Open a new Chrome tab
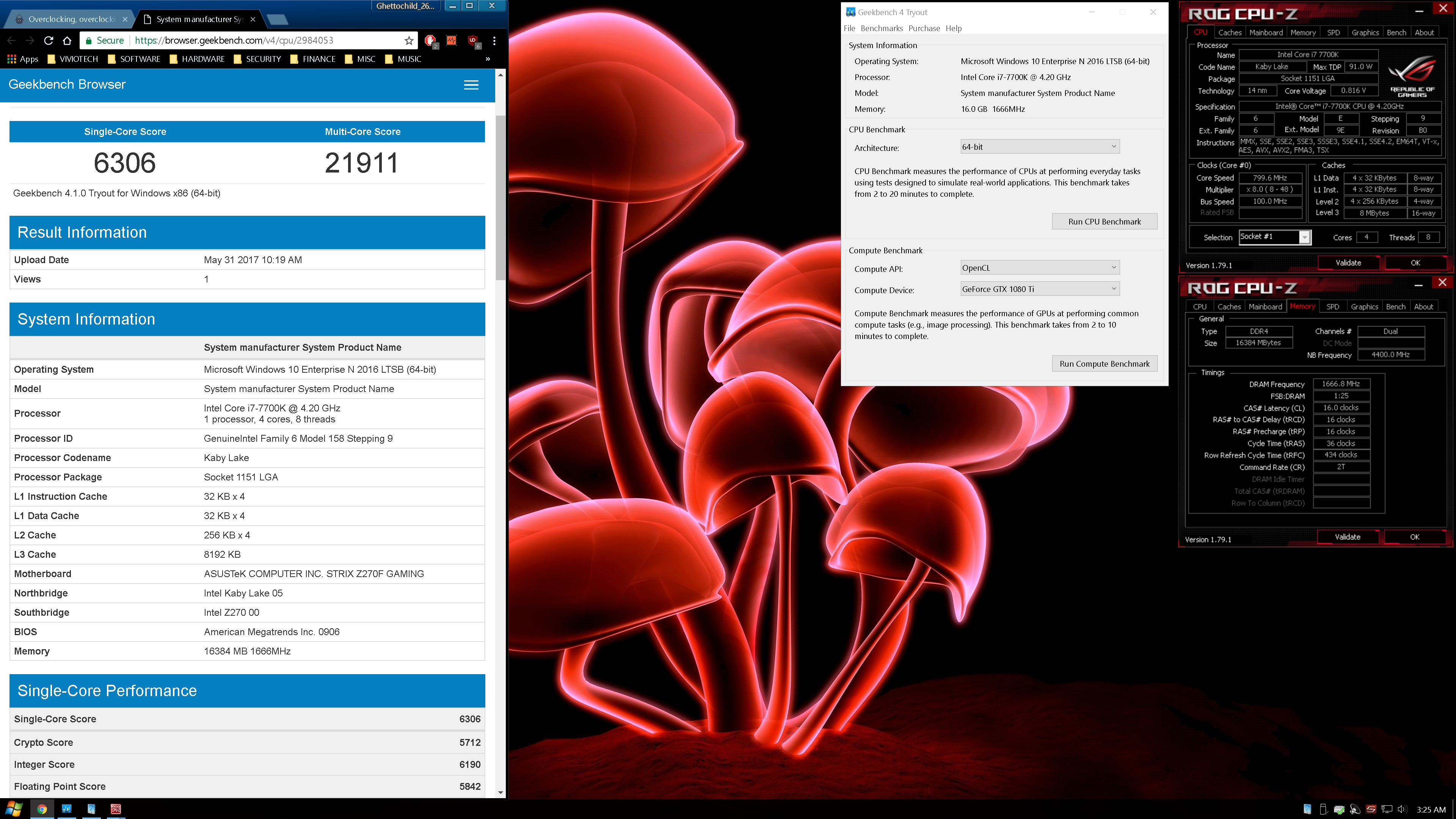 [x=277, y=20]
